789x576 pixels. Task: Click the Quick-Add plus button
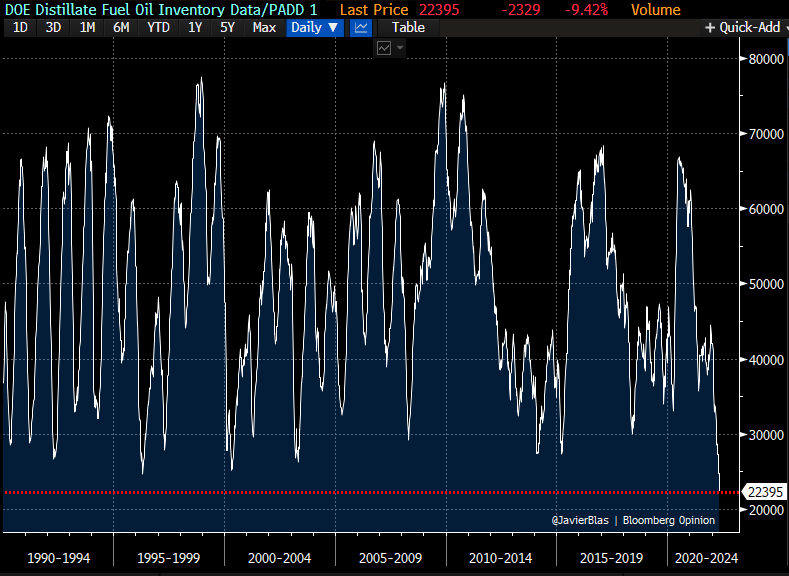coord(710,27)
